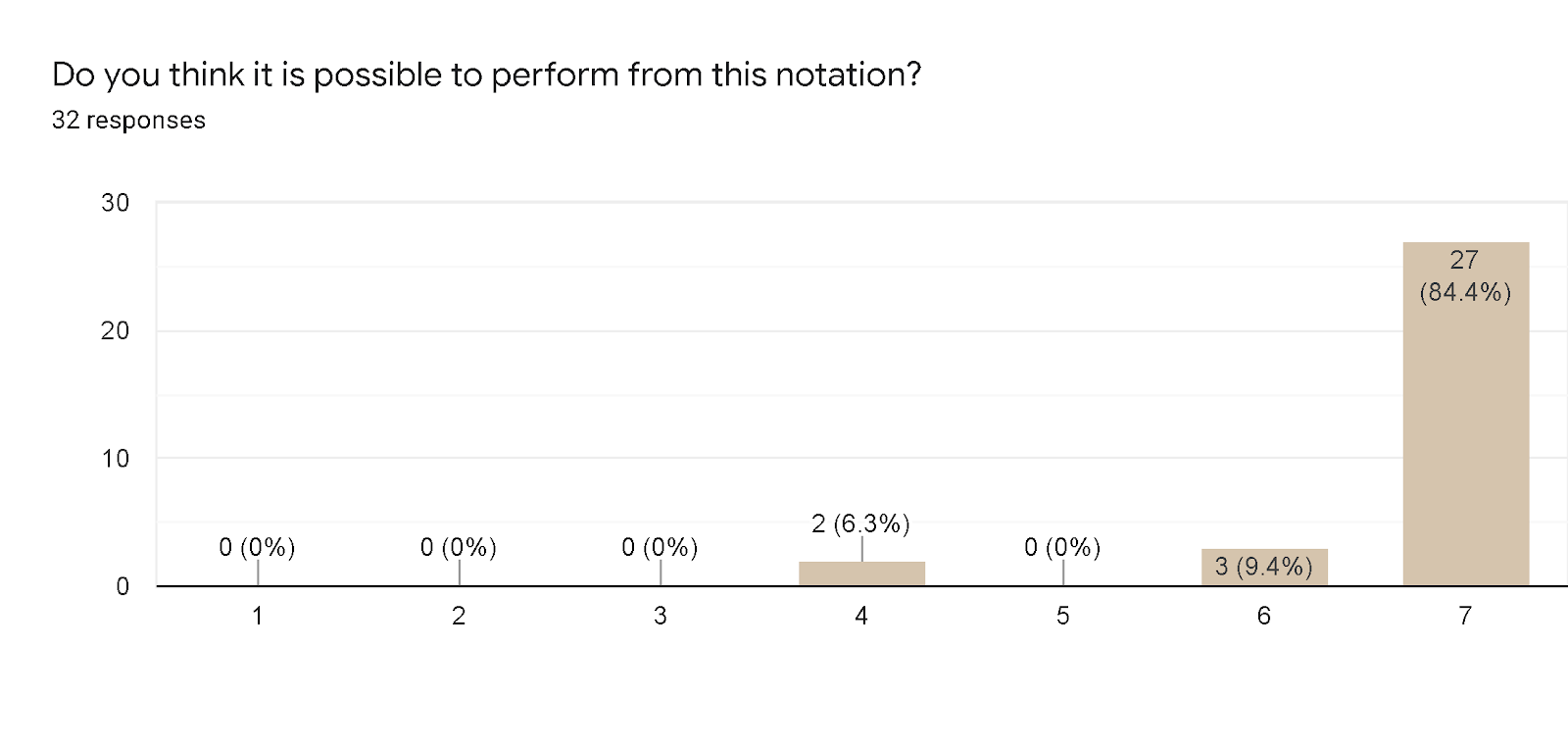Click the '0 (0%)' label above rating 1
The height and width of the screenshot is (746, 1568).
(257, 547)
